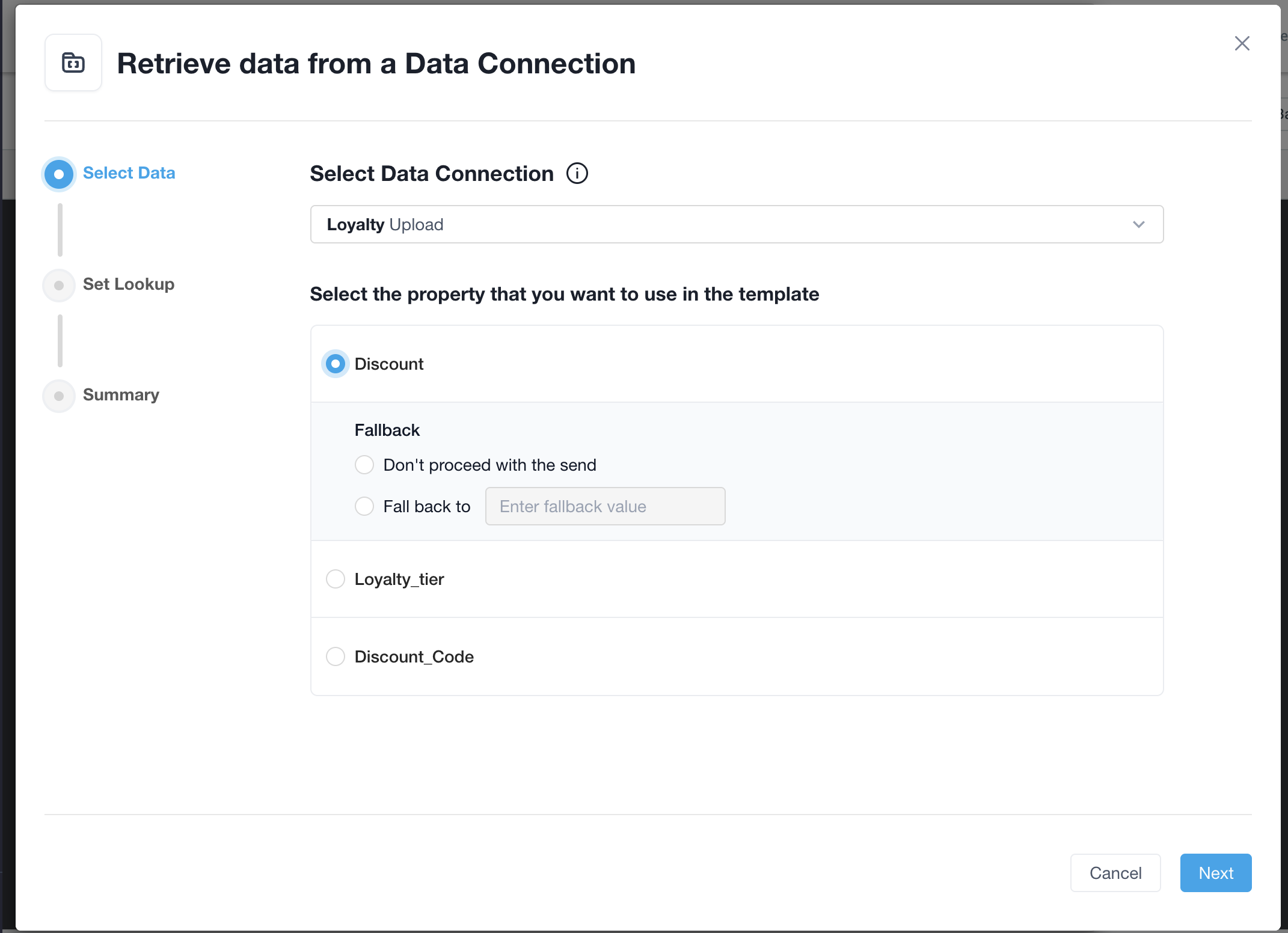The image size is (1288, 933).
Task: Click the Summary step indicator circle
Action: [x=59, y=396]
